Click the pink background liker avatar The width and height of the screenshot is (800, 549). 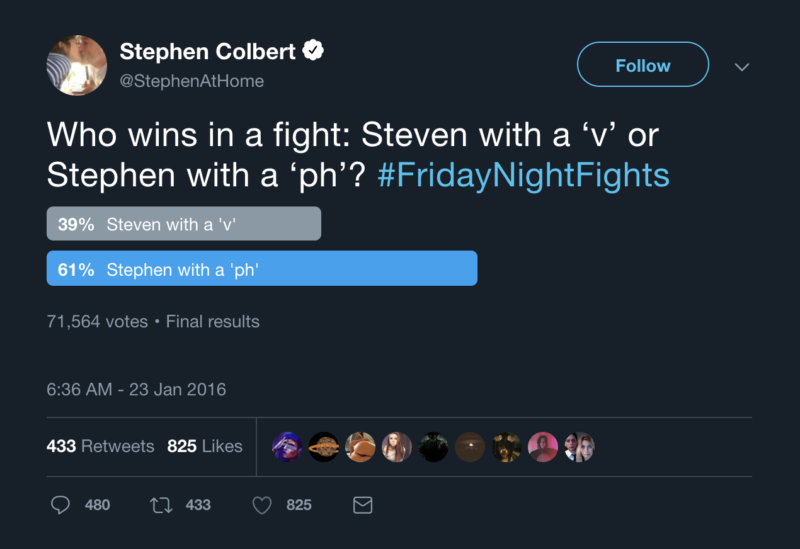543,447
